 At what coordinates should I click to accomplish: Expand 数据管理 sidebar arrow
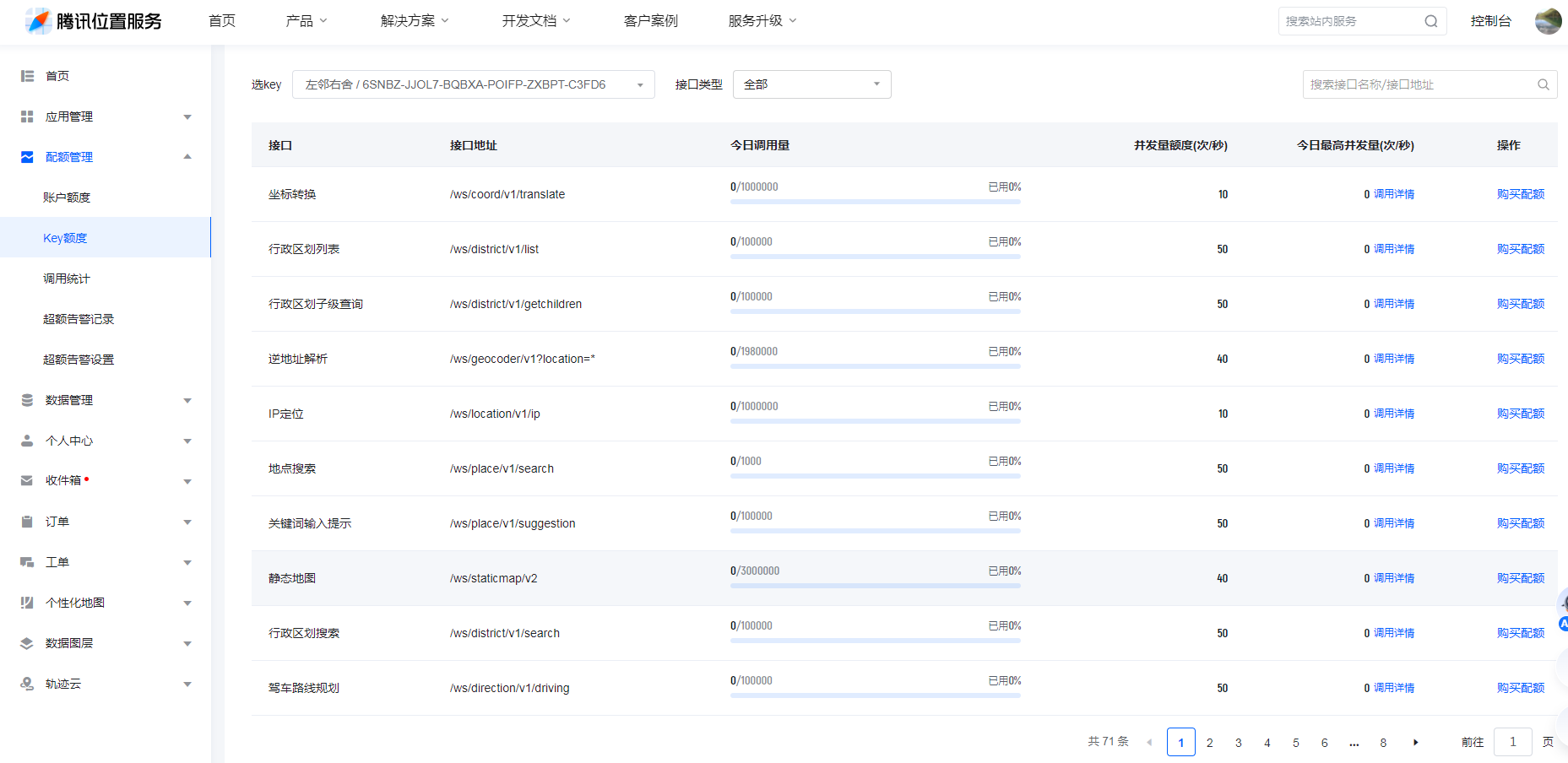click(x=187, y=401)
